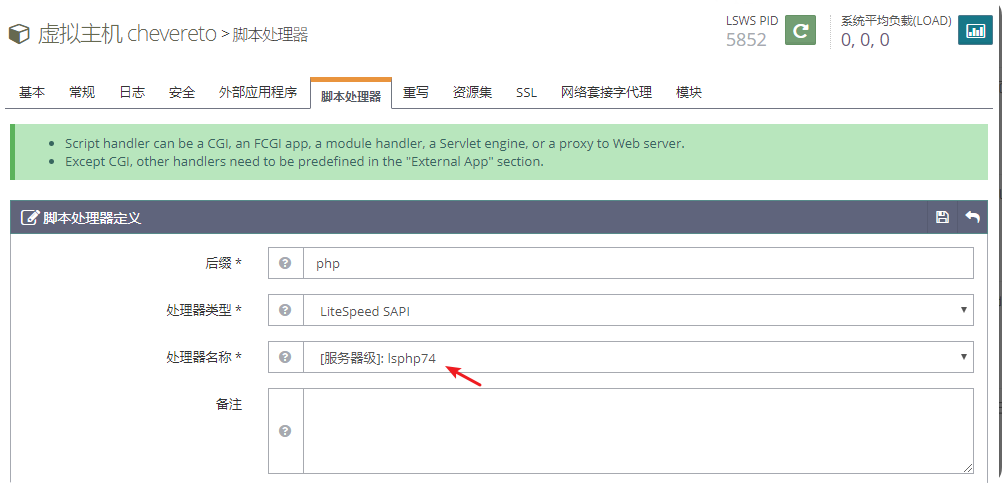Click the back arrow in panel header
Viewport: 1002px width, 483px height.
pos(972,217)
